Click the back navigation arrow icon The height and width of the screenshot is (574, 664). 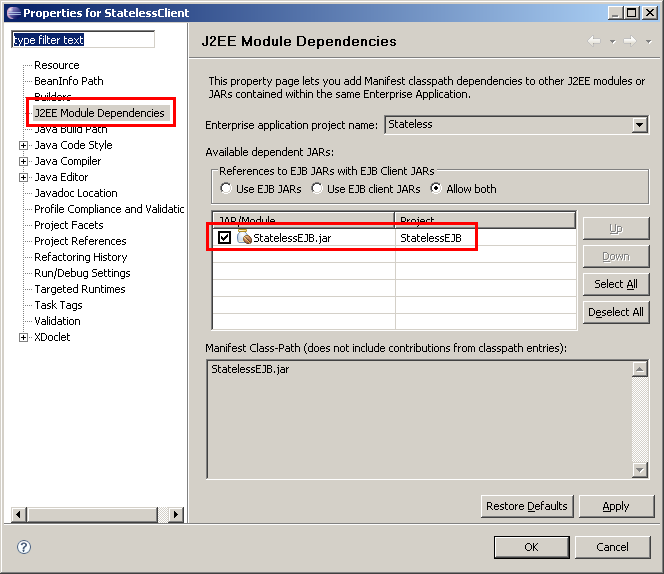pyautogui.click(x=594, y=41)
